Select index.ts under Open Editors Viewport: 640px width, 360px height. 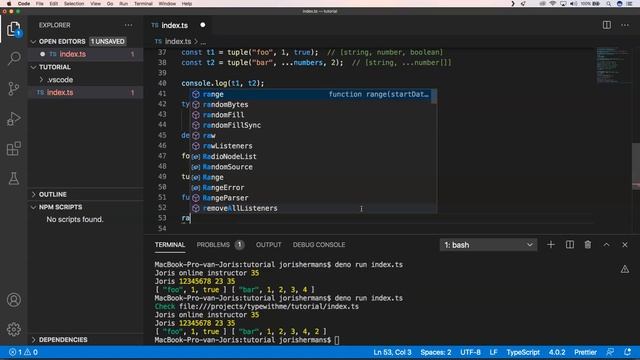(x=86, y=54)
